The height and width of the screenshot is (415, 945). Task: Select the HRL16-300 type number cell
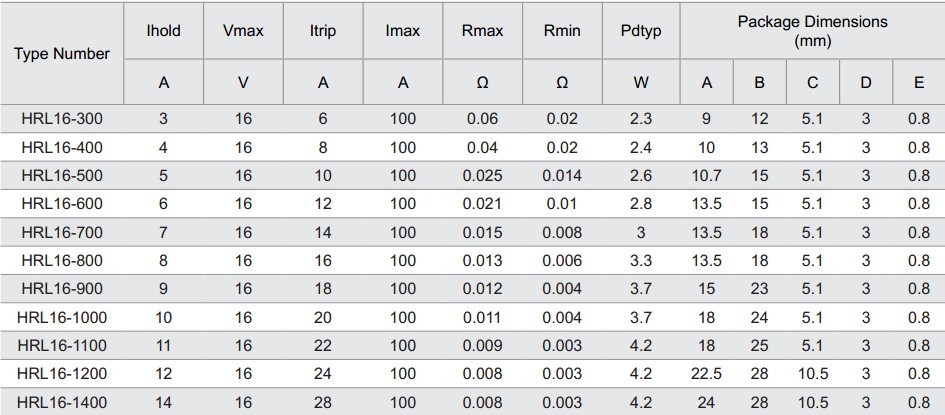pyautogui.click(x=61, y=119)
